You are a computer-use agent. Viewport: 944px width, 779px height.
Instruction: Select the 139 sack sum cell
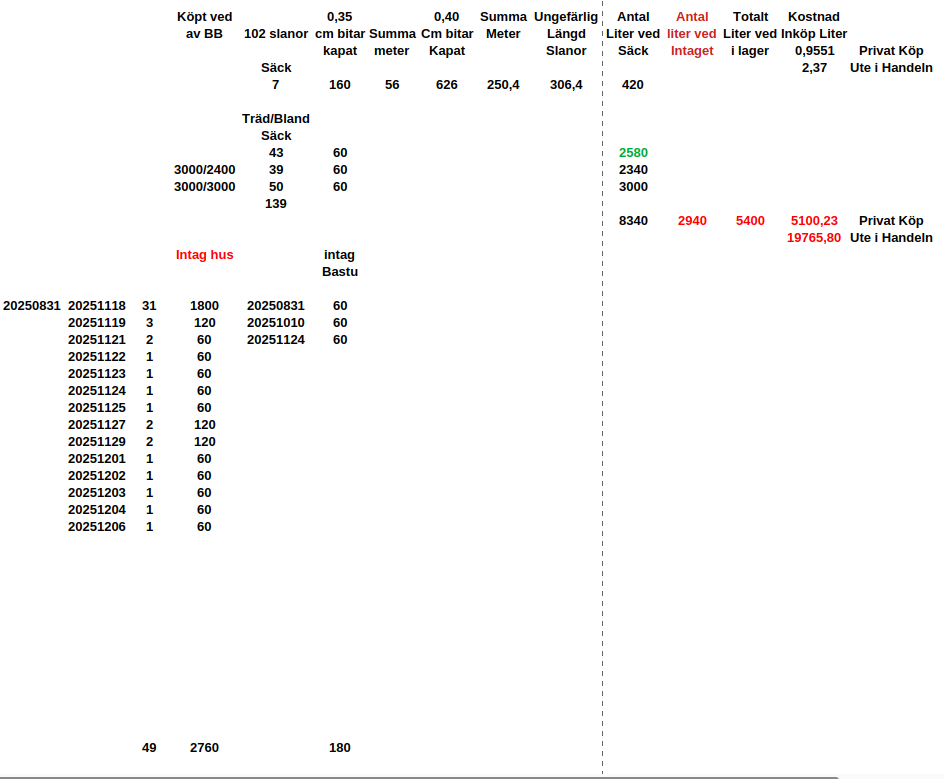tap(276, 204)
